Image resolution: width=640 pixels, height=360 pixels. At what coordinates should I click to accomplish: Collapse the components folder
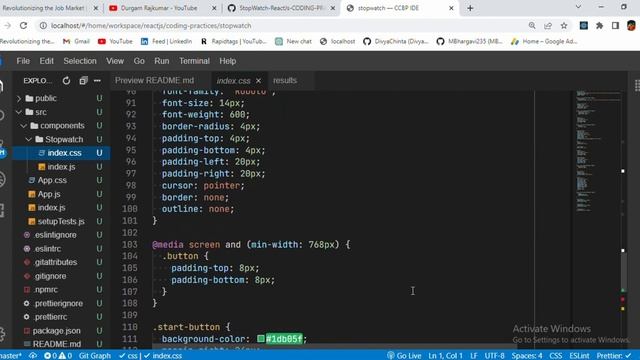coord(24,126)
